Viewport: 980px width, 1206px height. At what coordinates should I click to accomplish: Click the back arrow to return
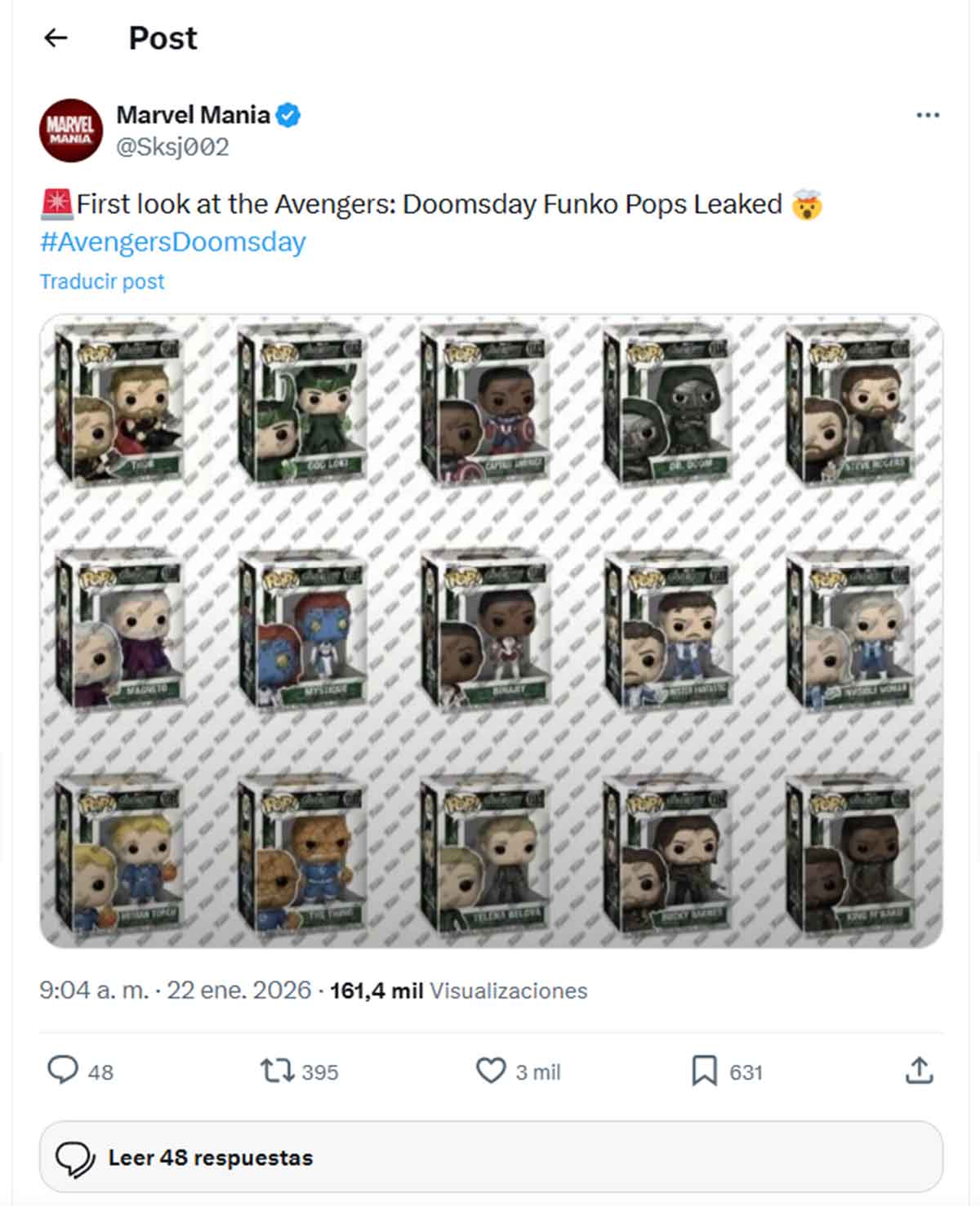point(55,37)
